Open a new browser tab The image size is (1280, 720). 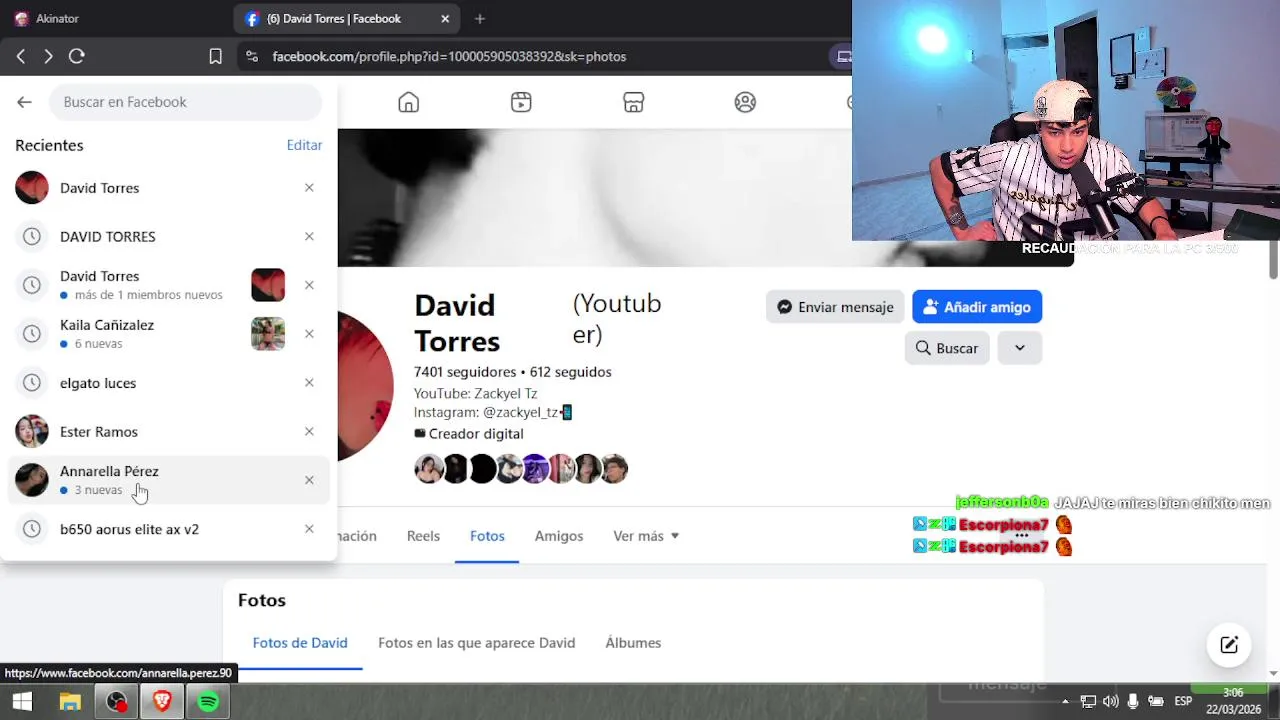point(480,19)
